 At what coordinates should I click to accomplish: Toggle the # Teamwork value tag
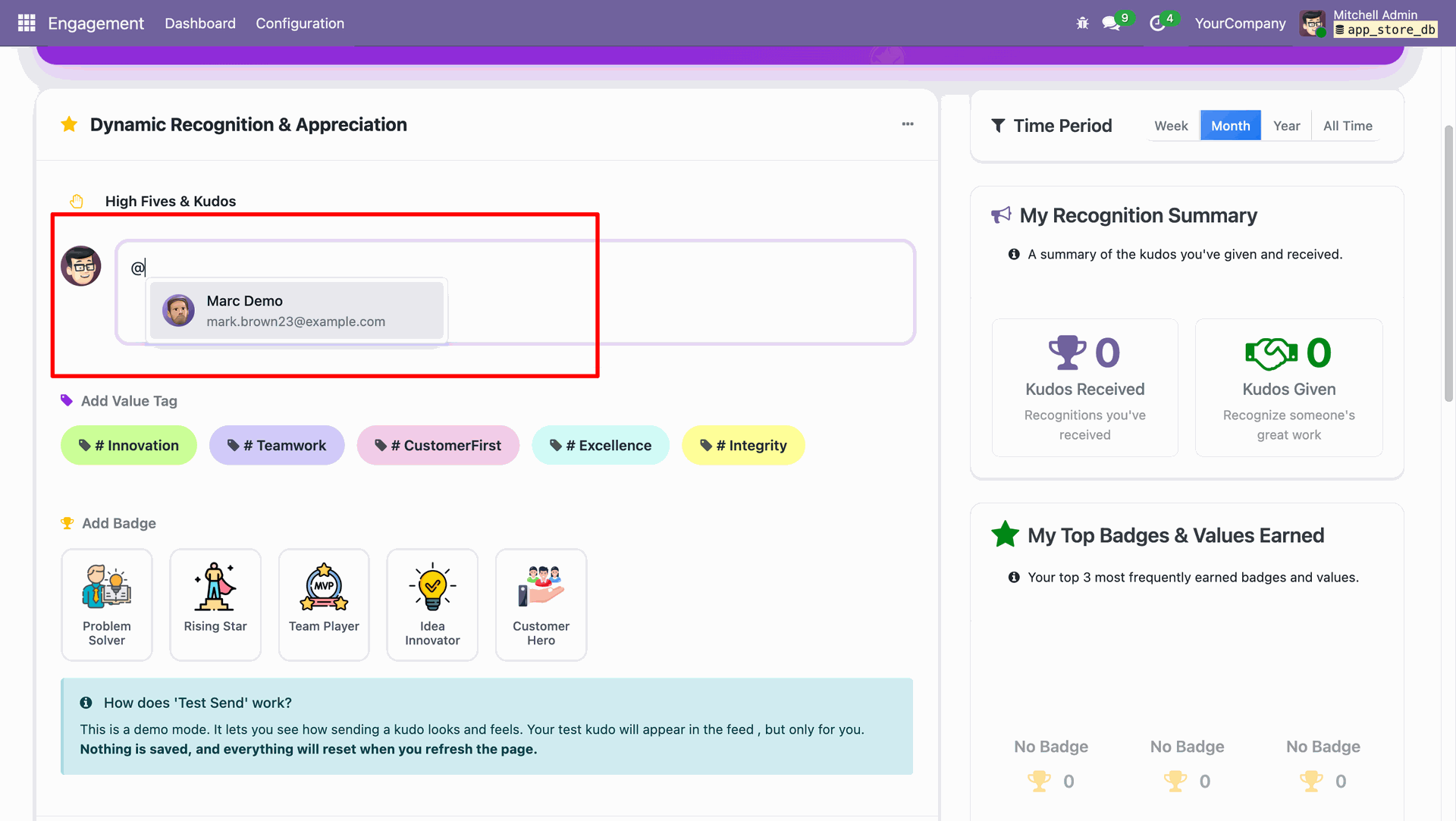click(277, 446)
